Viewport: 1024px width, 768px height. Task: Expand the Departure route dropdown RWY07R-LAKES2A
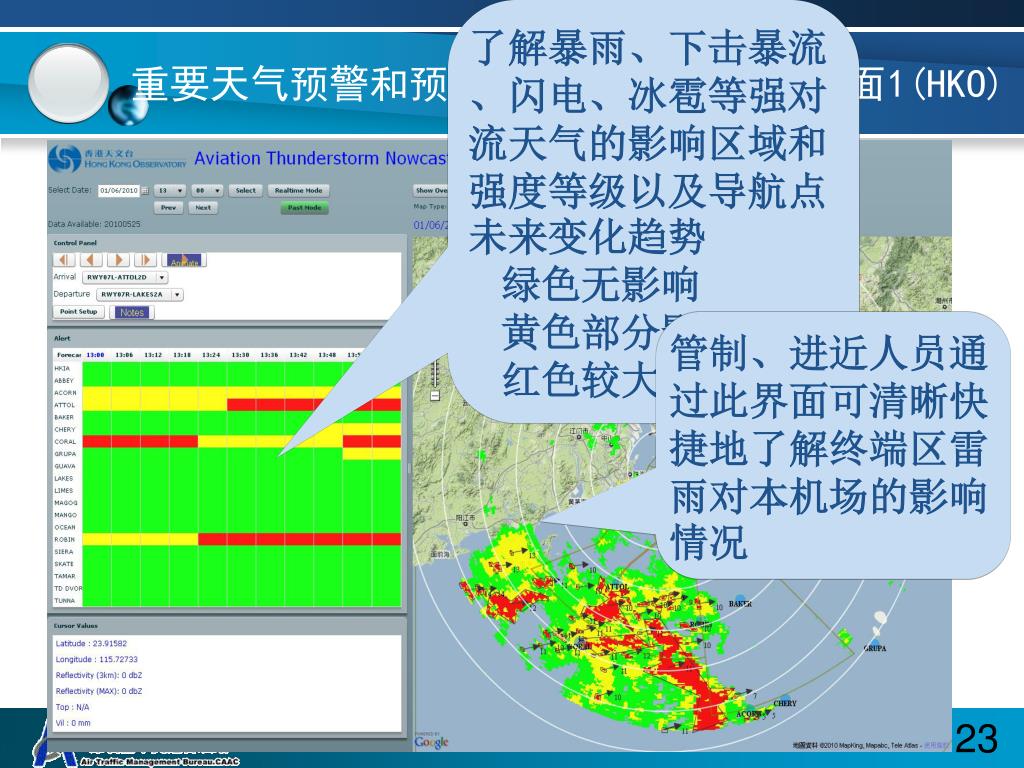tap(140, 295)
